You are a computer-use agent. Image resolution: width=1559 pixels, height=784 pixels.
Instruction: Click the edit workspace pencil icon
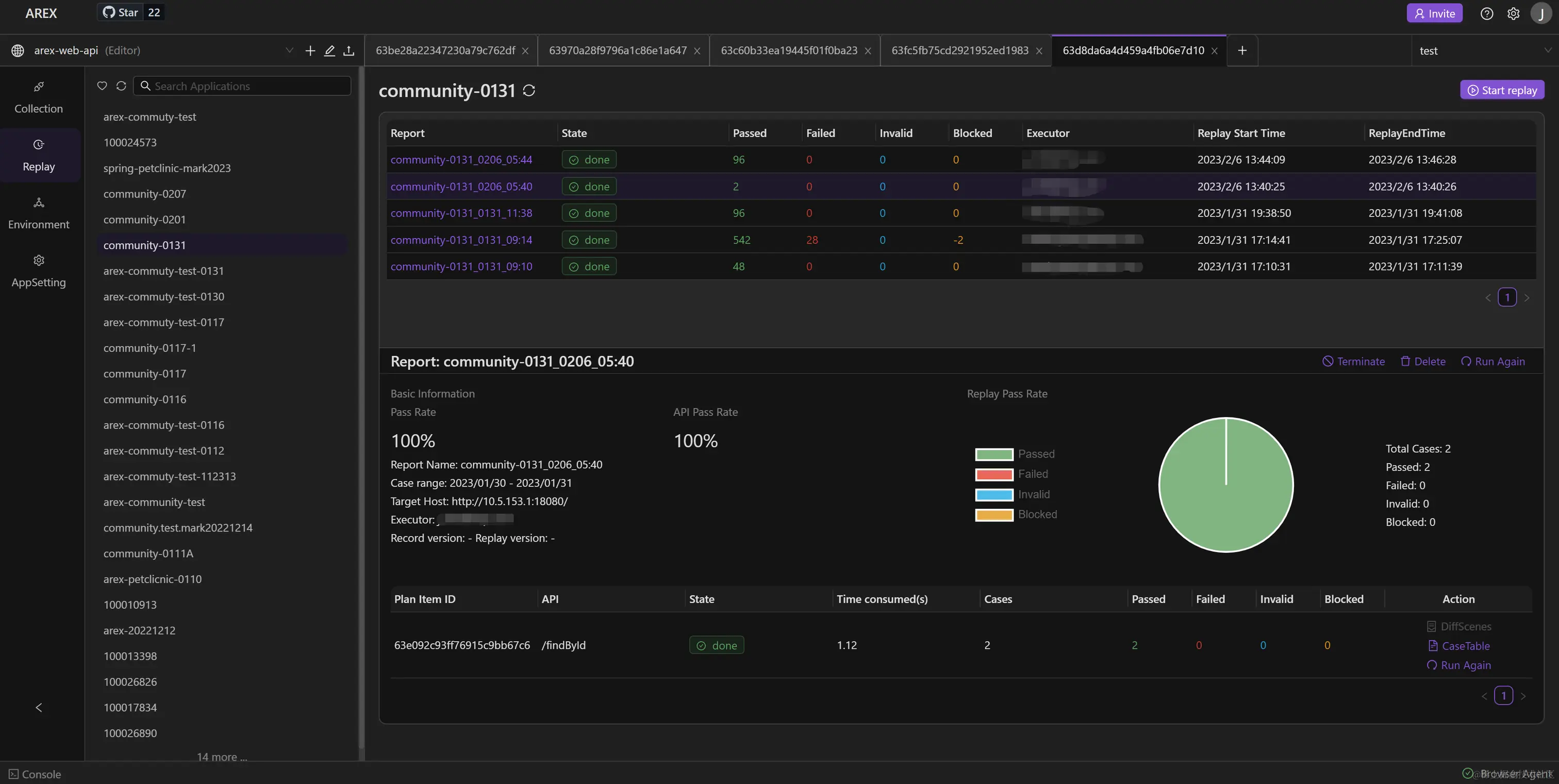click(329, 51)
